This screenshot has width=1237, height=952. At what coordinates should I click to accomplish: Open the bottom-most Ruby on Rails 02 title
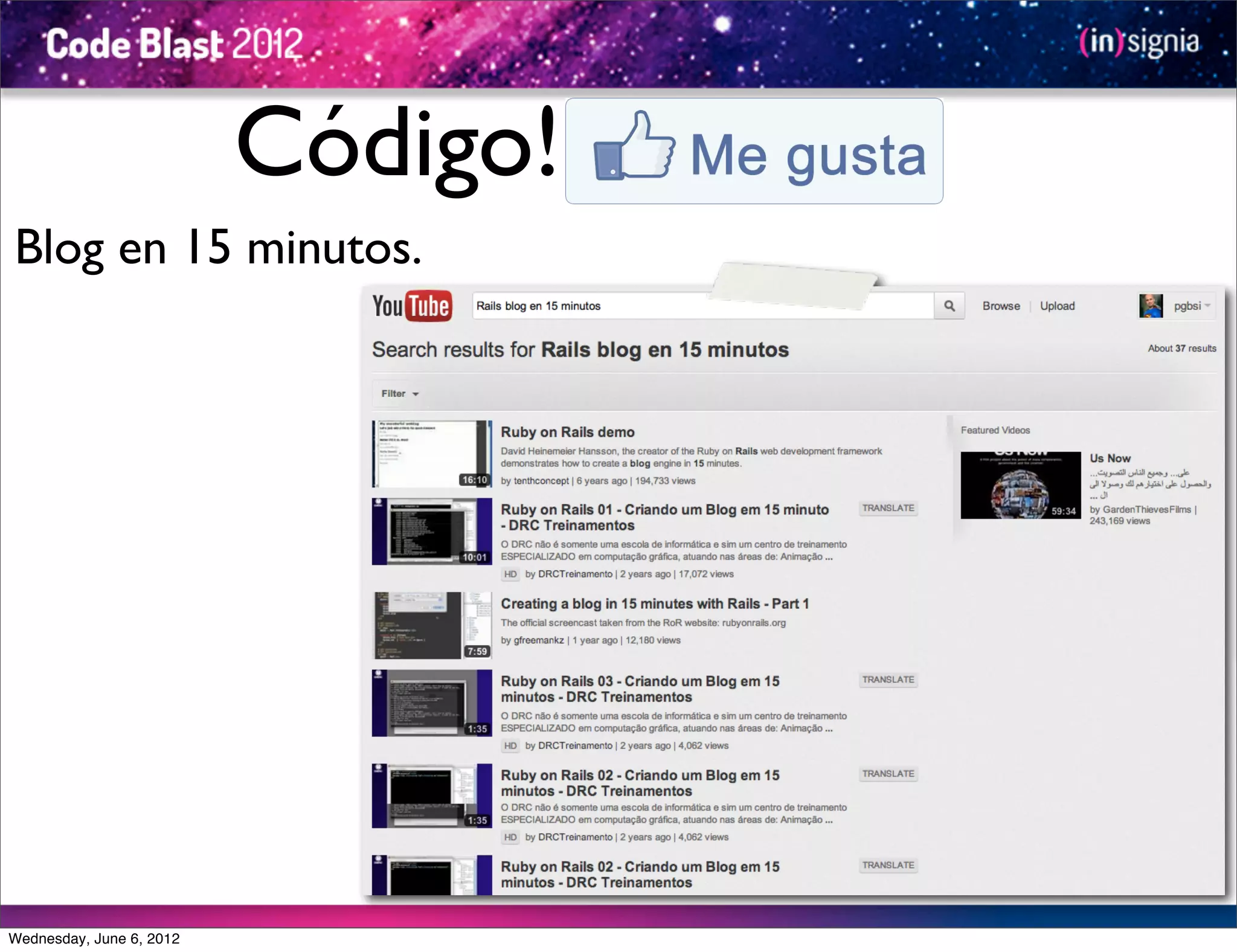coord(640,874)
